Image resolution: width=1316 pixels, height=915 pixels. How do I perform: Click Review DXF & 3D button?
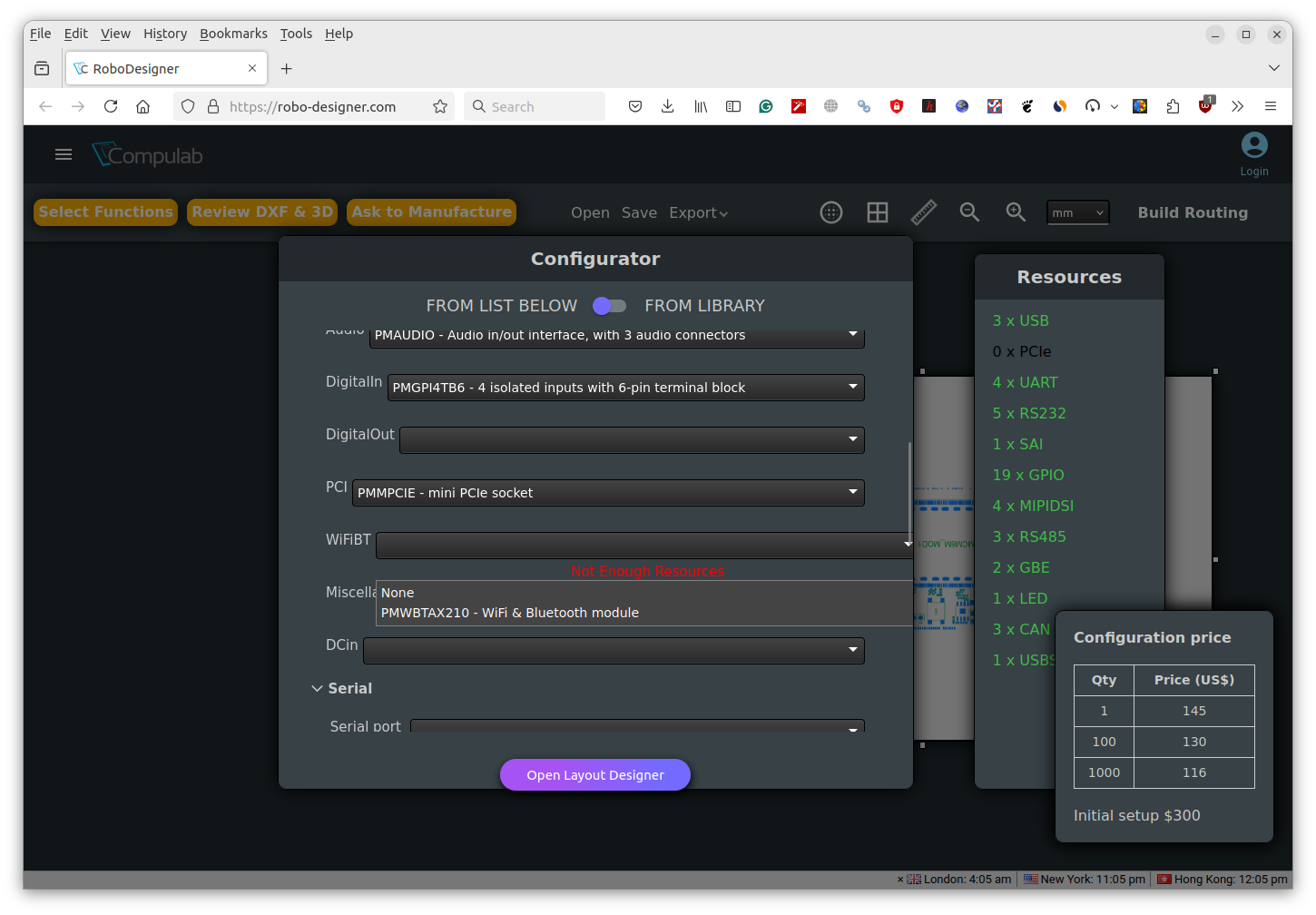click(x=262, y=212)
